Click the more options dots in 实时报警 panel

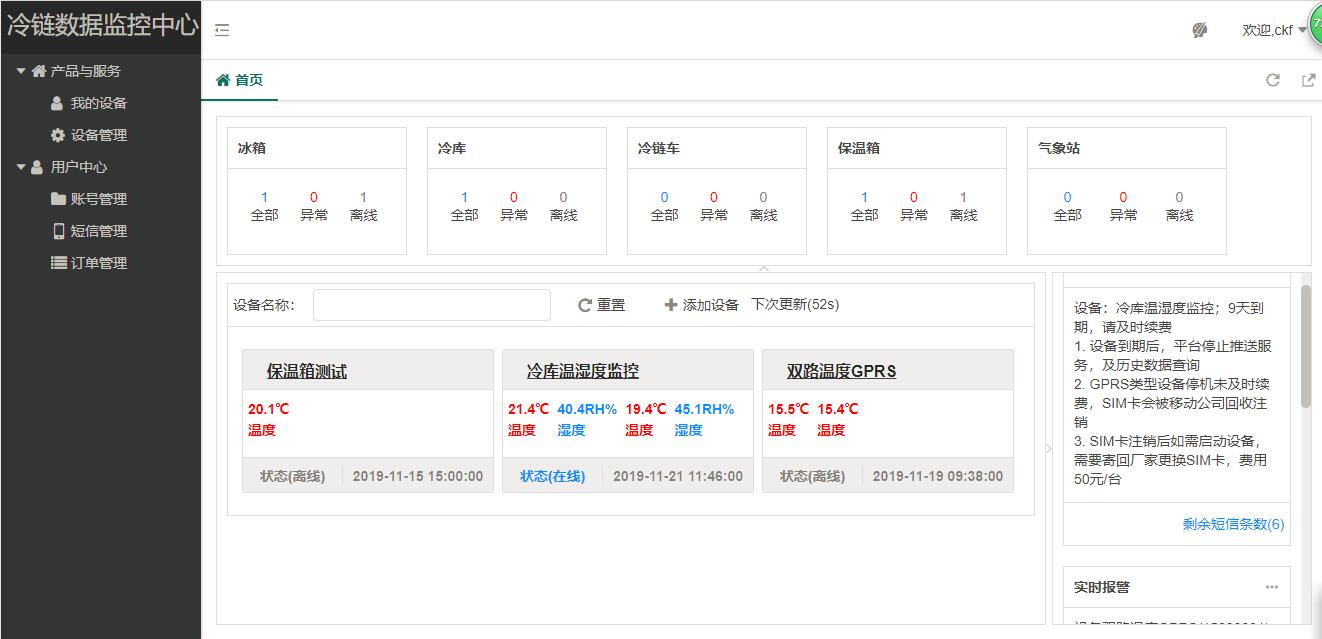(1271, 587)
